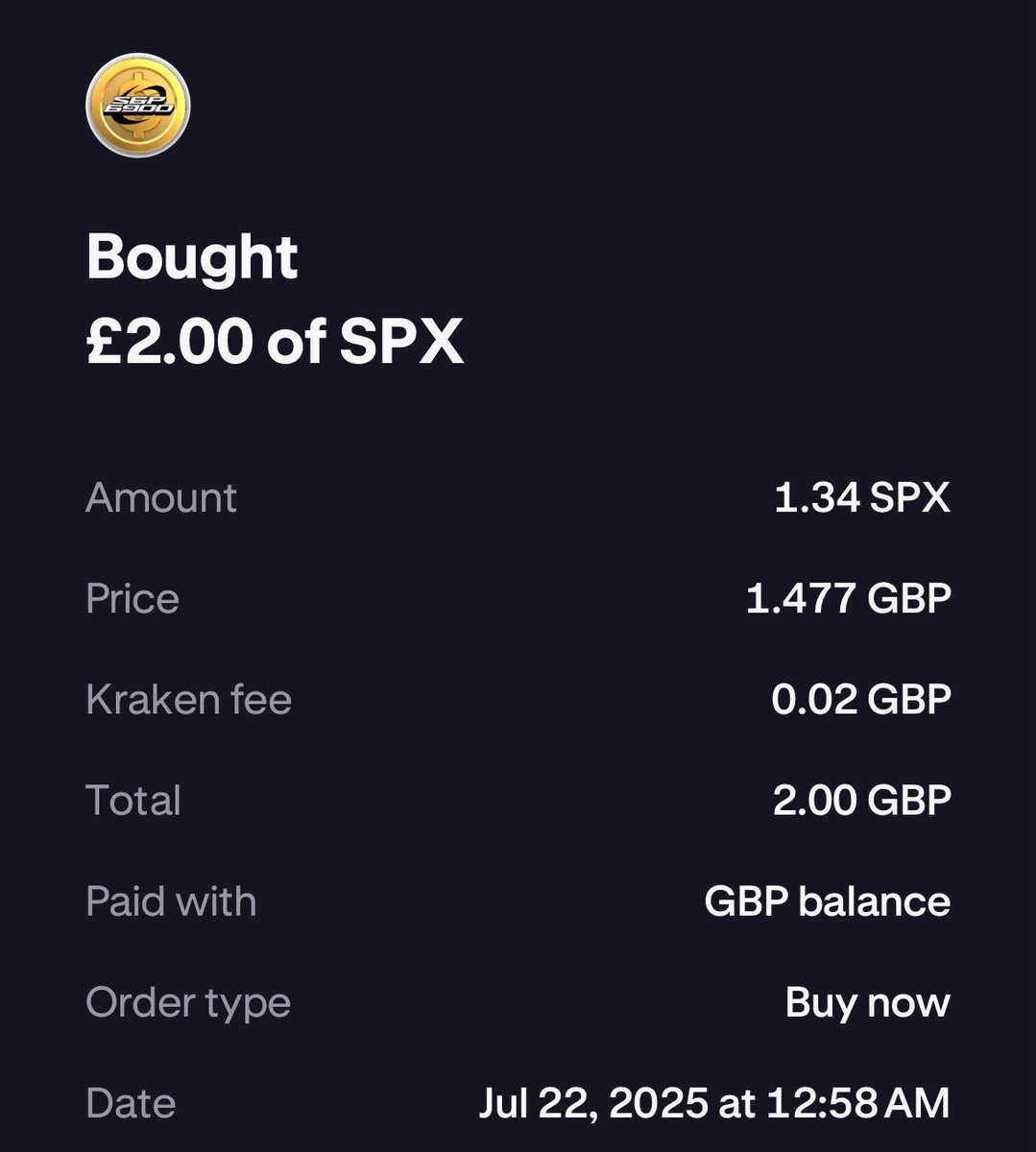Tap the '£2.00 of SPX' title
The height and width of the screenshot is (1152, 1036).
pos(276,342)
